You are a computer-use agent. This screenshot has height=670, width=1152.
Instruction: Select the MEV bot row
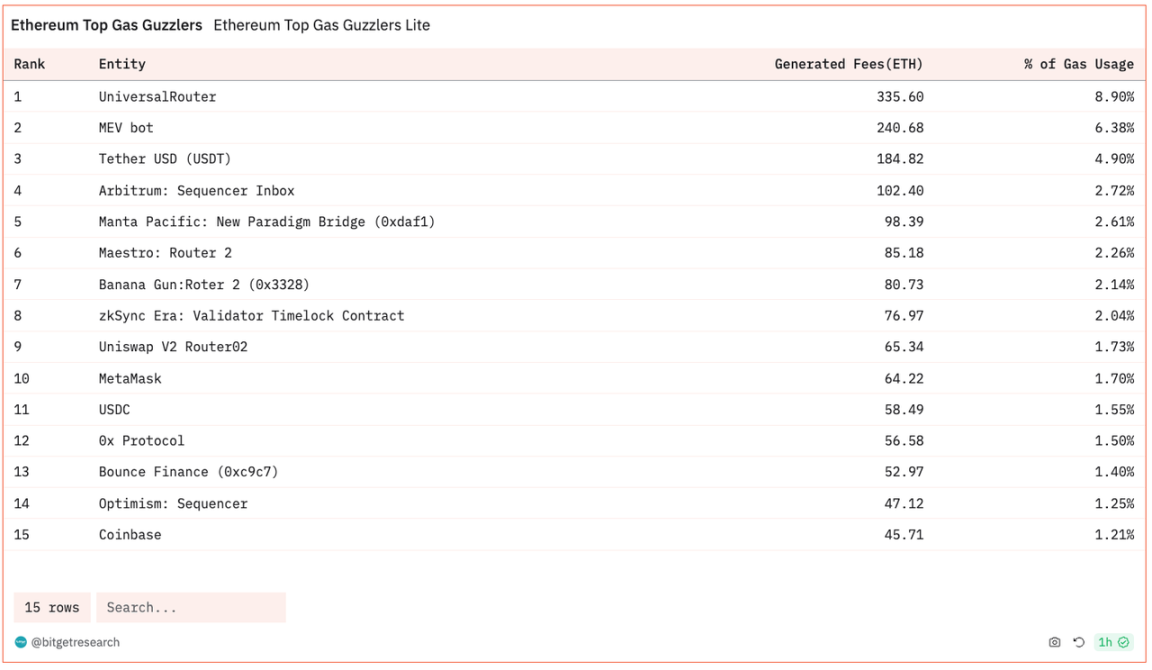(126, 128)
